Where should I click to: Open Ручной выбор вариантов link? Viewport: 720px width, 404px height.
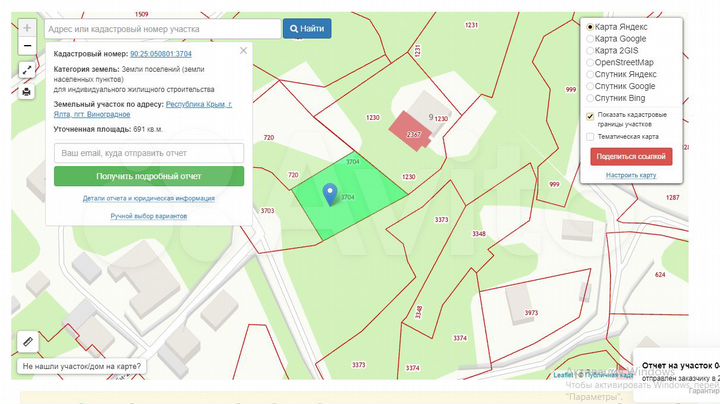point(149,216)
